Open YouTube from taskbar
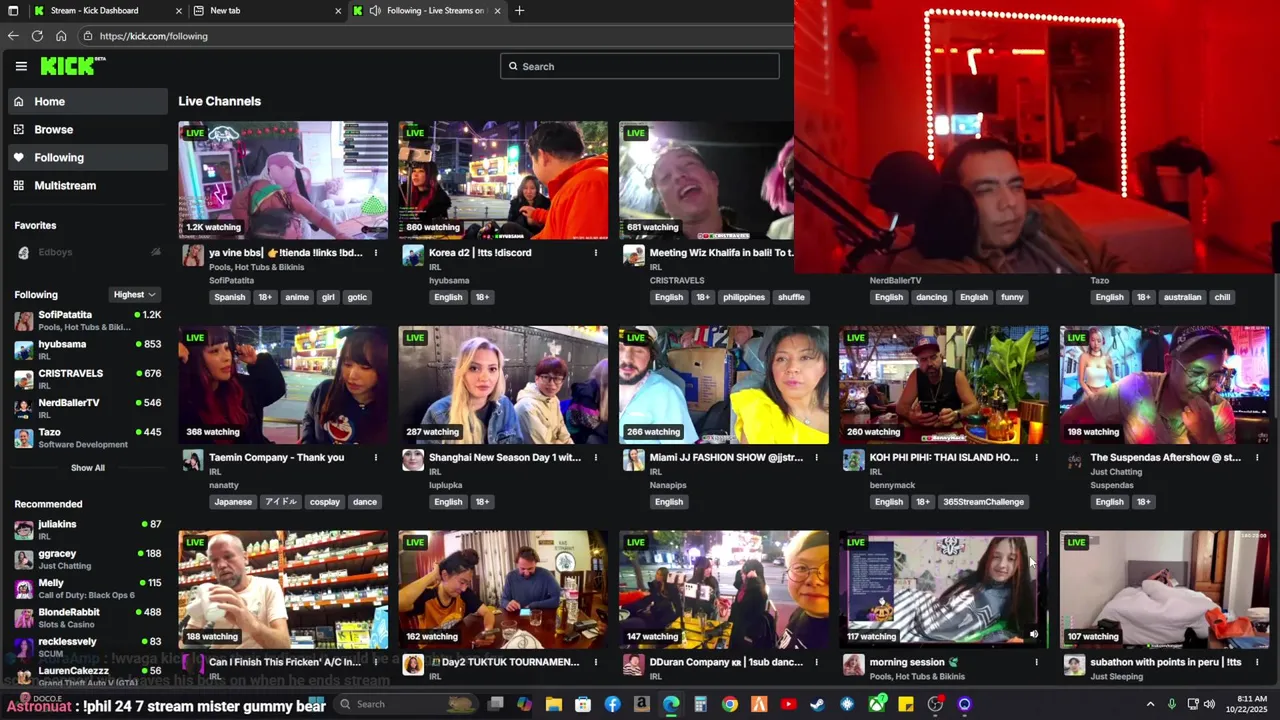1280x720 pixels. pos(788,704)
